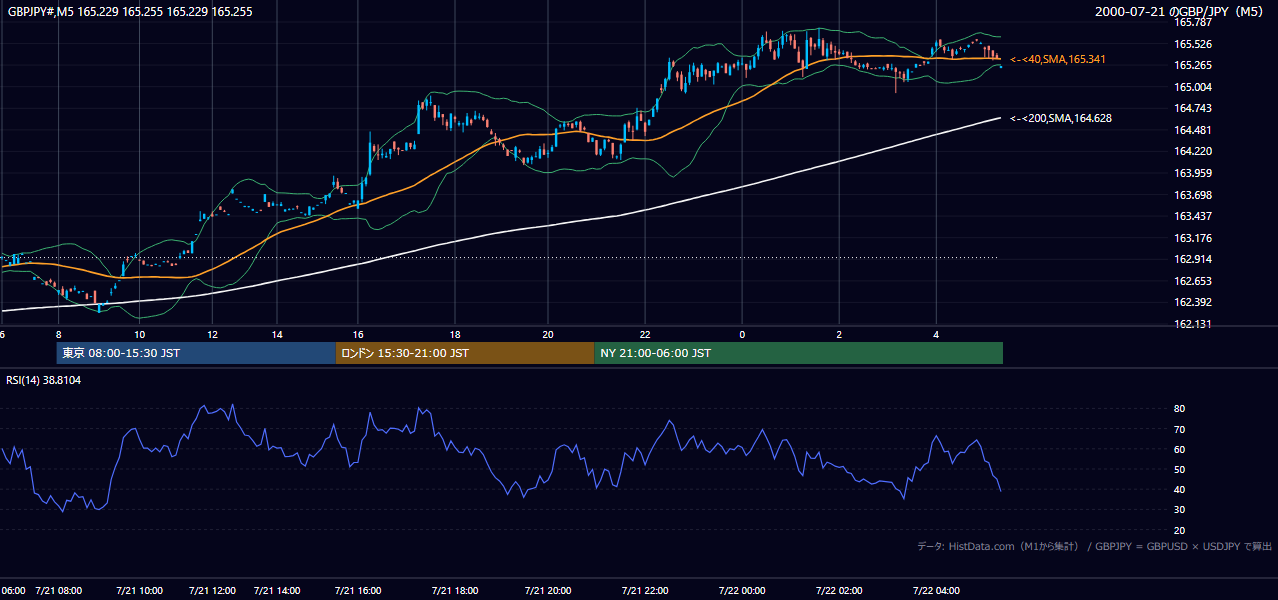Click the RSI scale level 50
This screenshot has width=1278, height=600.
tap(1180, 469)
